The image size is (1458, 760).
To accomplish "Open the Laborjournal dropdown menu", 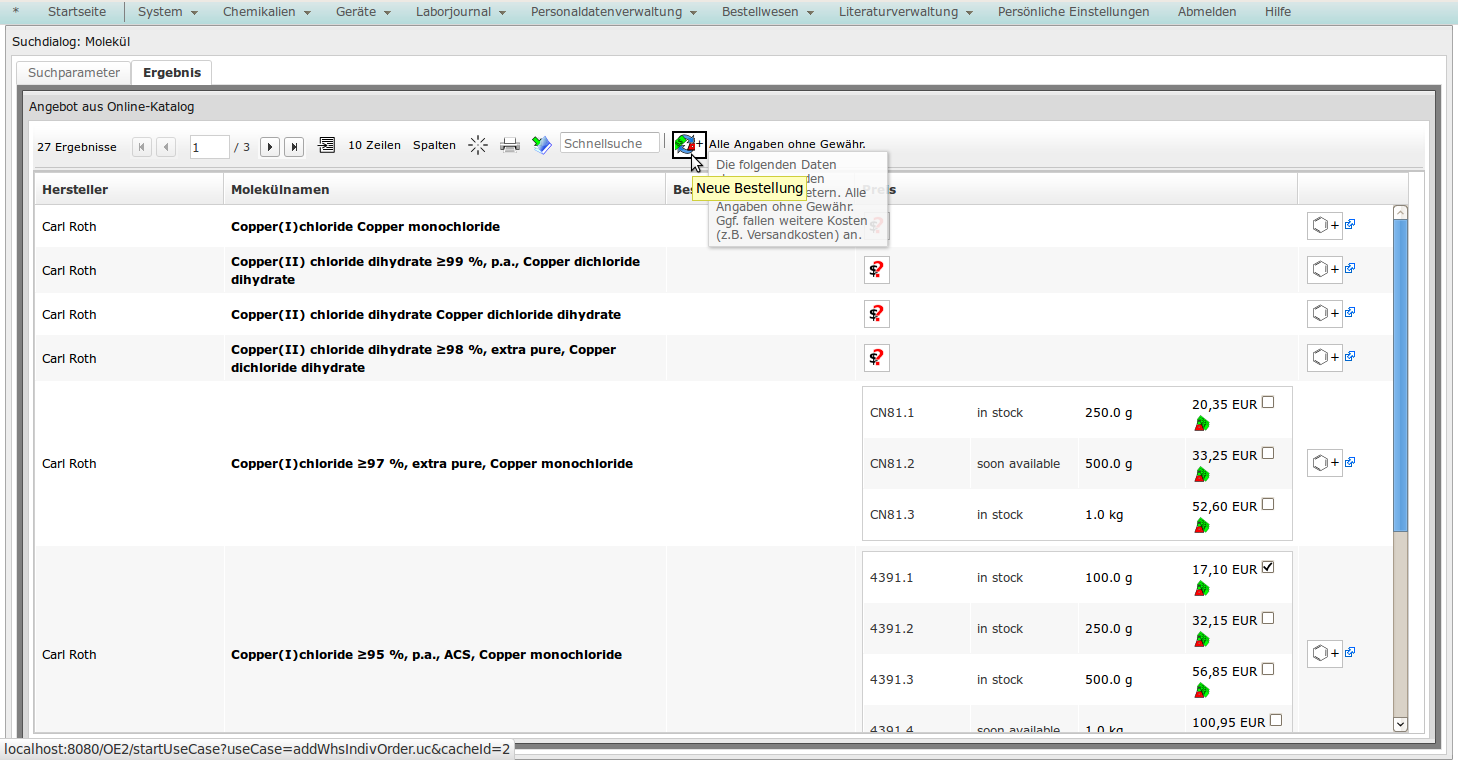I will pyautogui.click(x=460, y=12).
